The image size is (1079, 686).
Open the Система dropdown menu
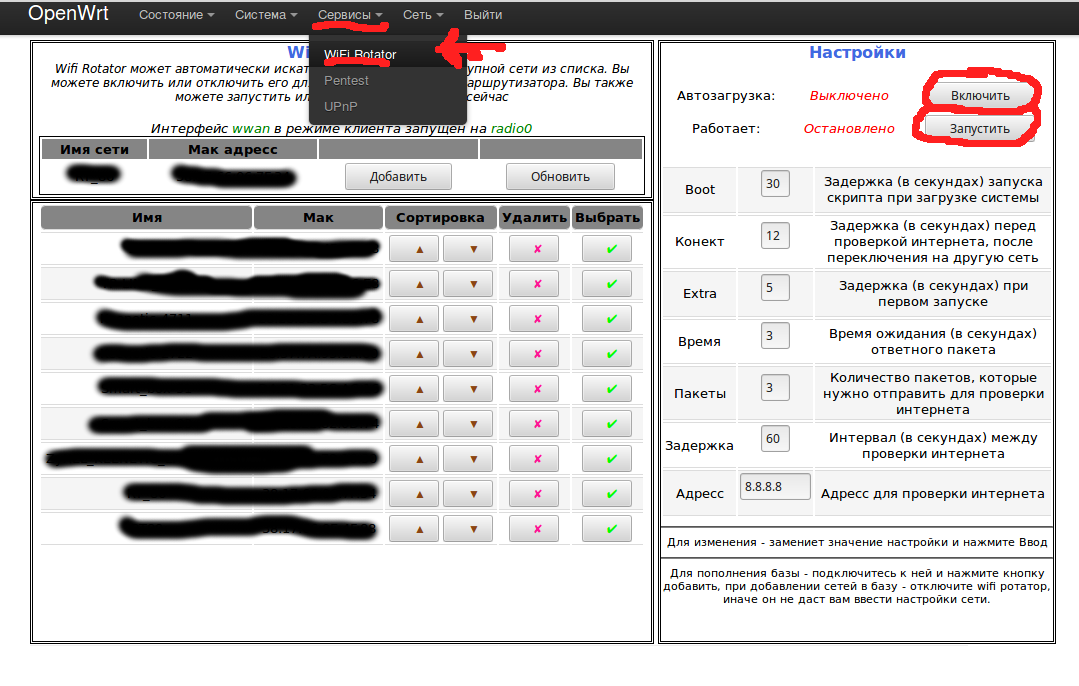pos(266,15)
